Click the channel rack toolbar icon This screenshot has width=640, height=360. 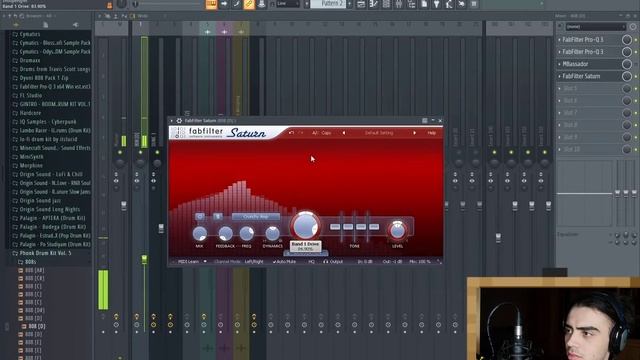[386, 4]
